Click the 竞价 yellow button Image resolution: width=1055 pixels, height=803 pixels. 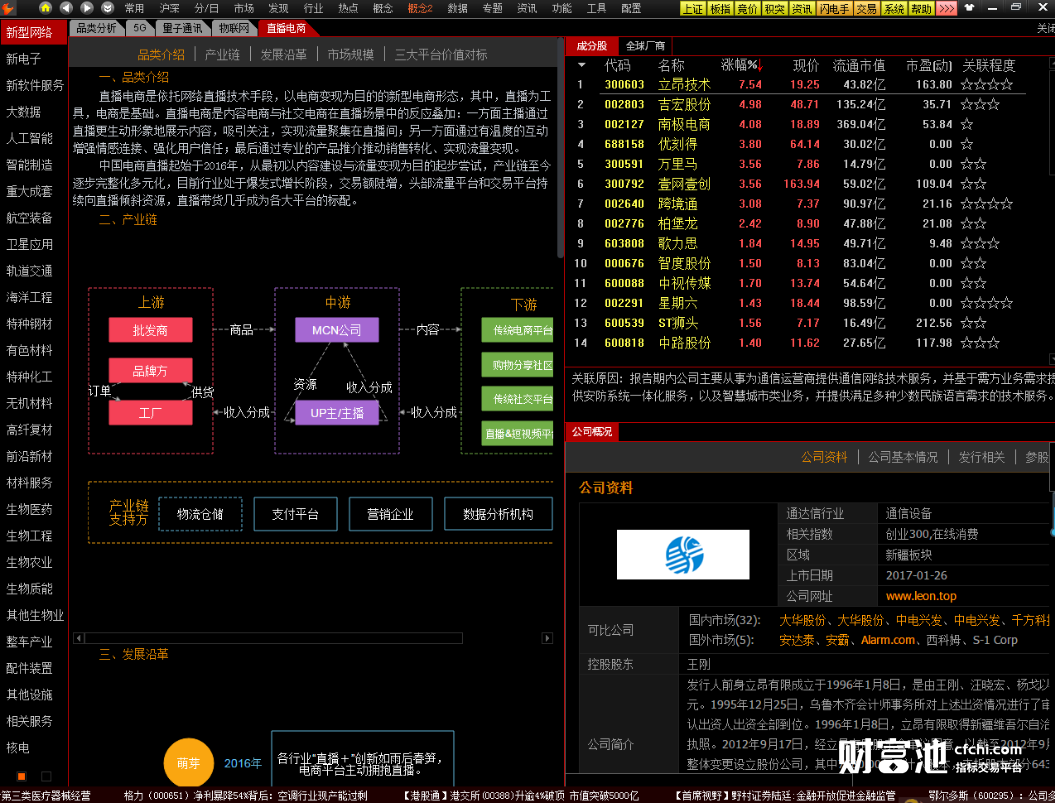click(x=747, y=9)
